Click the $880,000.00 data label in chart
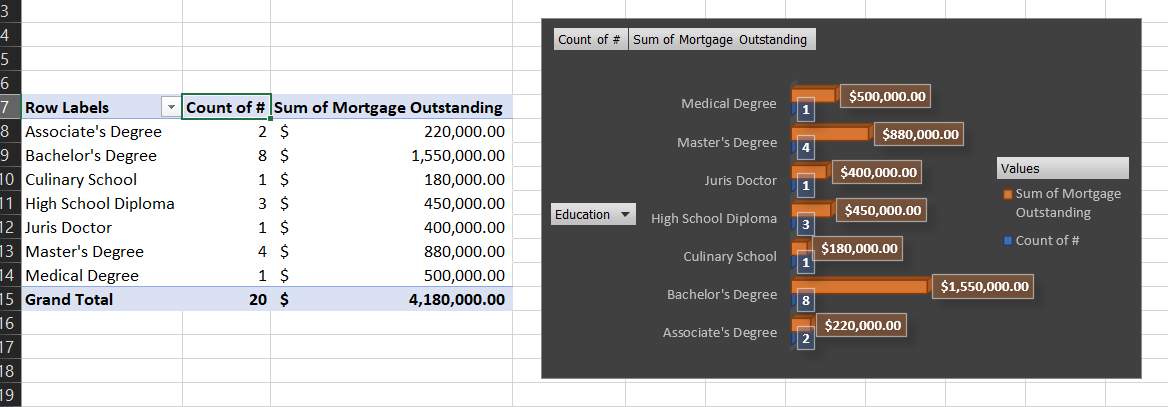The image size is (1168, 407). [920, 134]
